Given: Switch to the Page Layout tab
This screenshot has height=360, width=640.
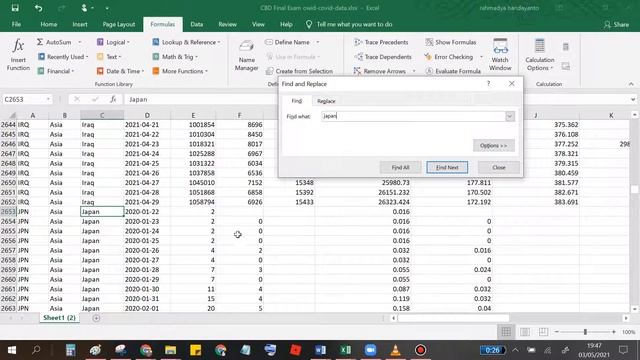Looking at the screenshot, I should click(x=119, y=24).
